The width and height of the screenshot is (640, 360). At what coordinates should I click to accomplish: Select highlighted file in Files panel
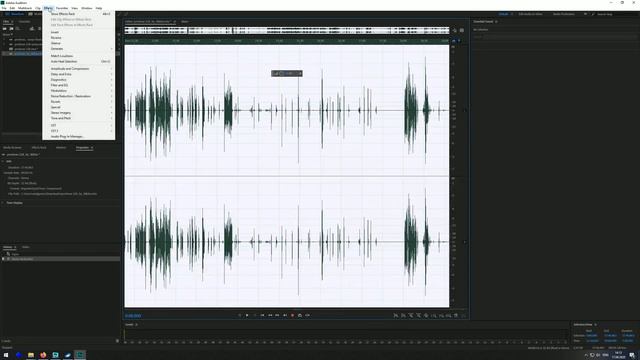[x=22, y=53]
